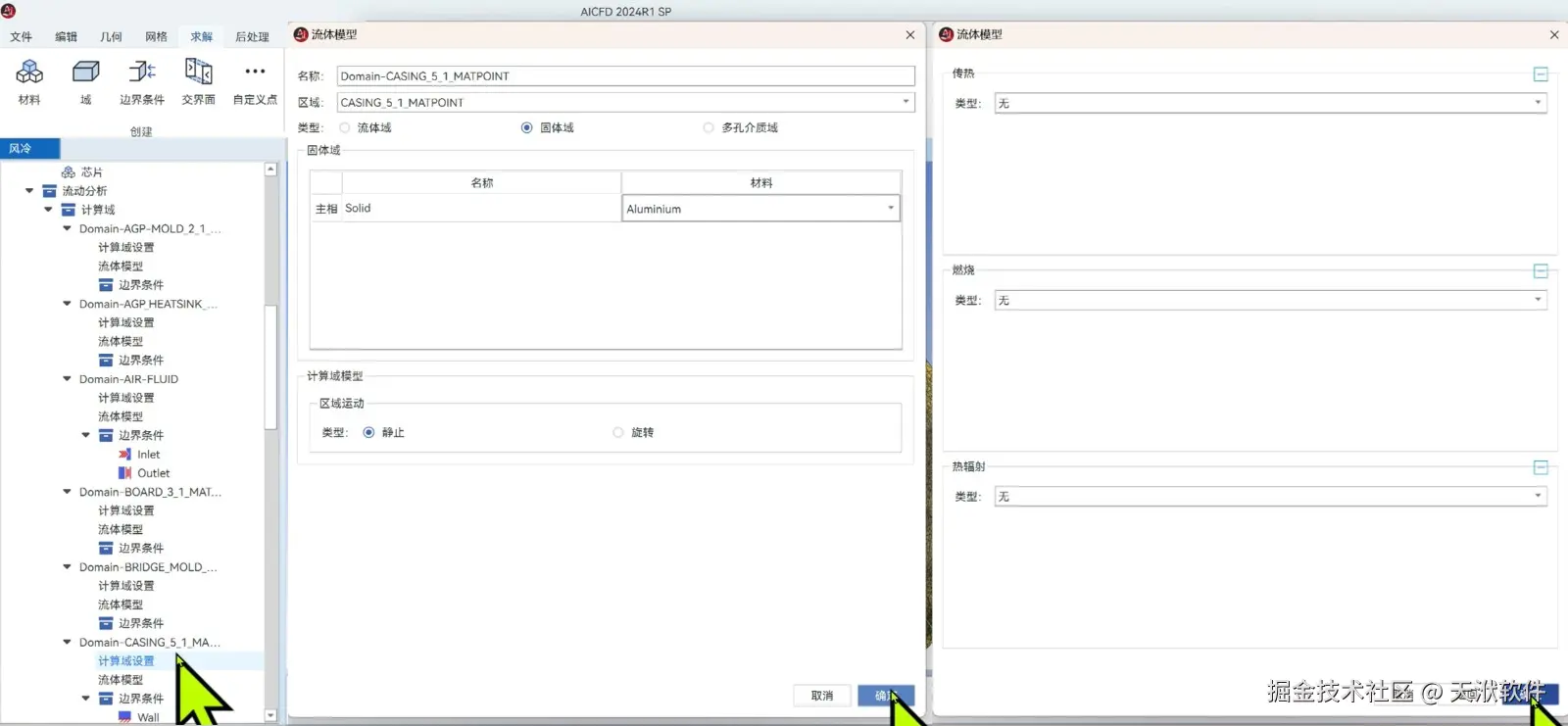The width and height of the screenshot is (1568, 726).
Task: Select 计算域设置 under Domain-CASING_5_1_MA
Action: pos(125,661)
